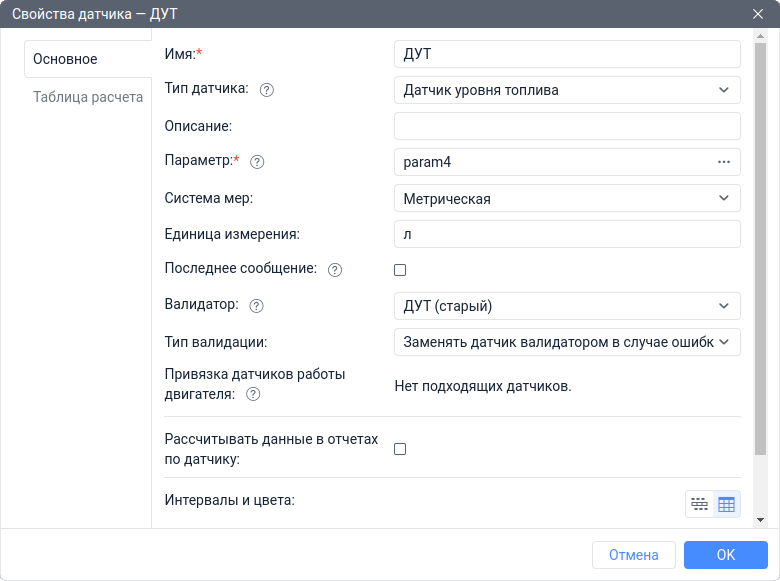Click help icon next to Тип датчика

coord(267,90)
